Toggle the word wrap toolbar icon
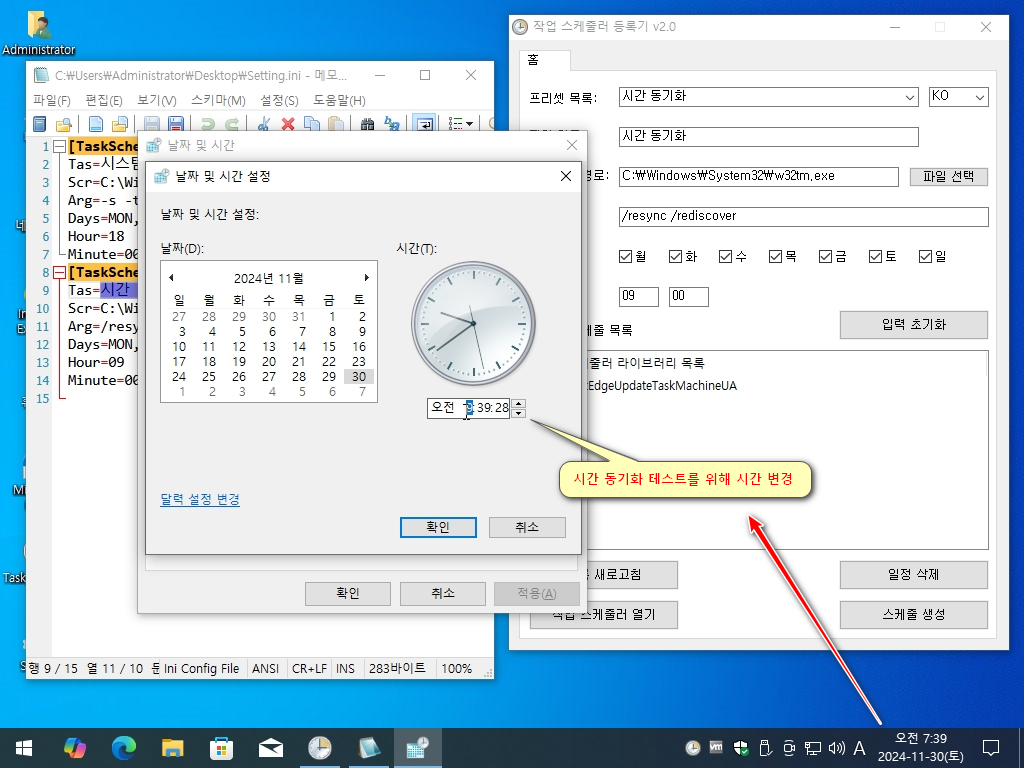The image size is (1024, 768). click(424, 123)
